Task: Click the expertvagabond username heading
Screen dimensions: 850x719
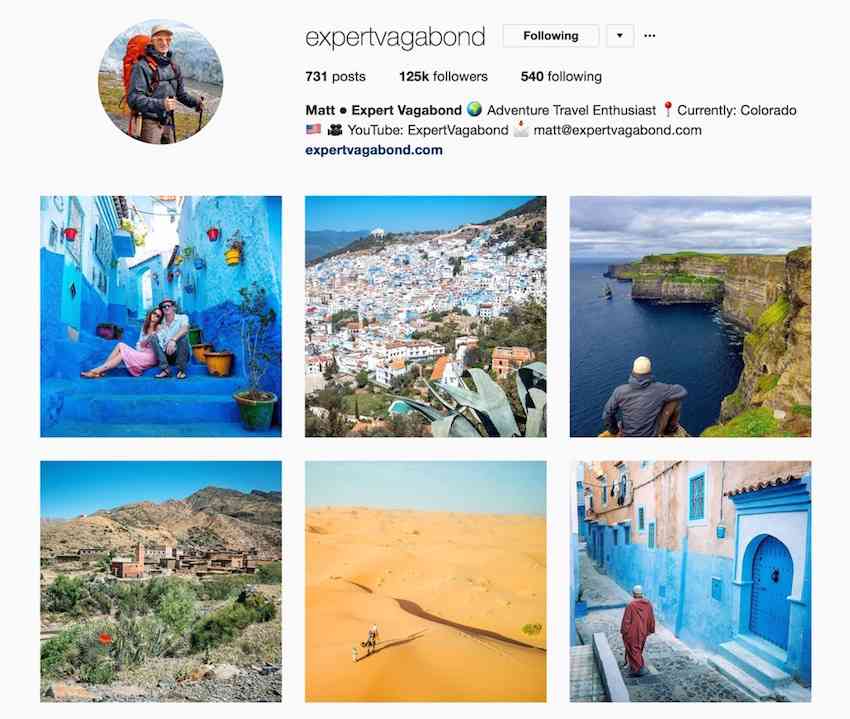Action: pos(395,37)
